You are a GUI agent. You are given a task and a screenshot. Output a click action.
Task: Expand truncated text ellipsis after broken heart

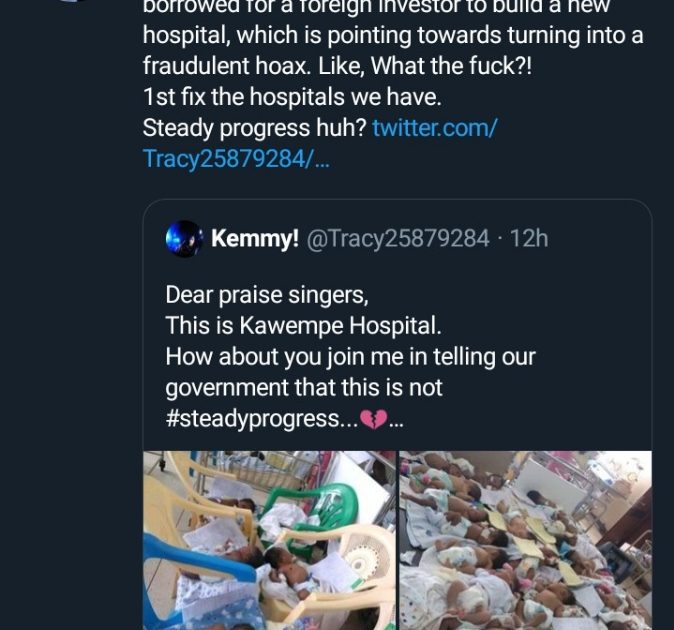[396, 420]
